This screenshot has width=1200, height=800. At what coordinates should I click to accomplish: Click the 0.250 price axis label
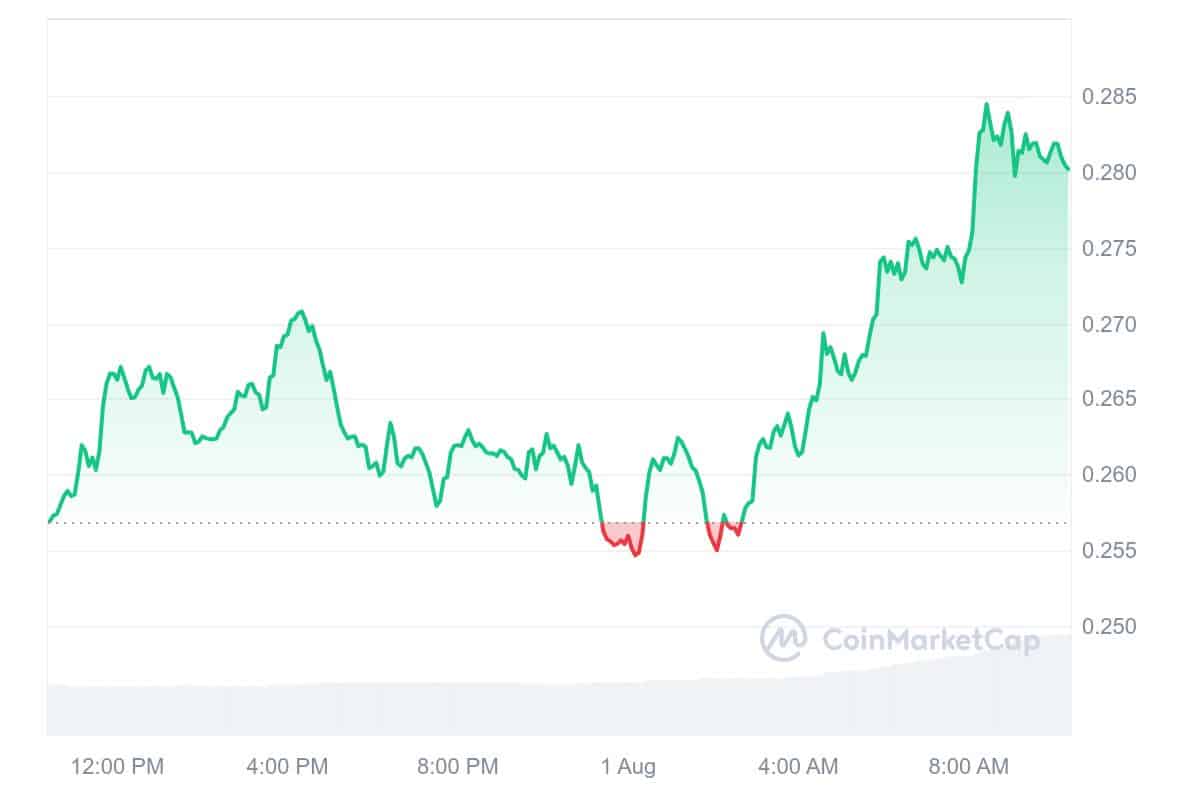point(1109,627)
